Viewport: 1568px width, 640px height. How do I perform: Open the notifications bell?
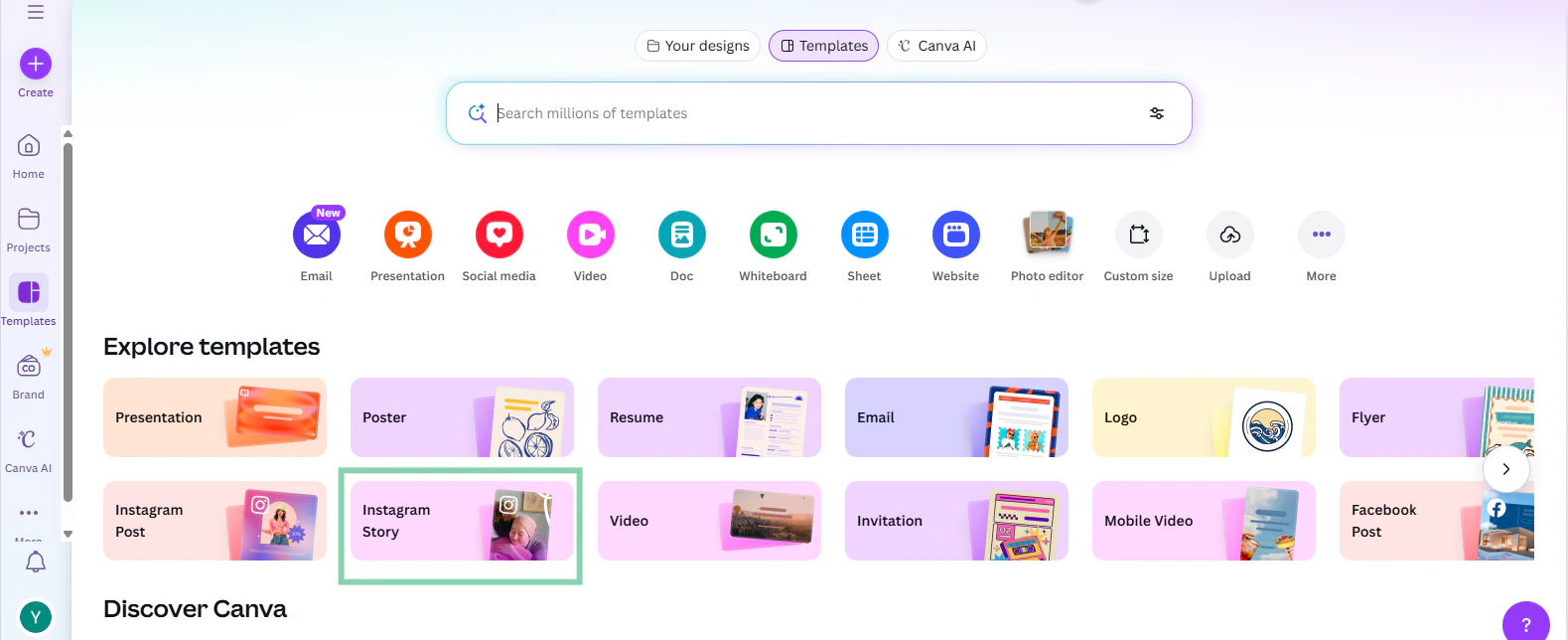click(36, 561)
